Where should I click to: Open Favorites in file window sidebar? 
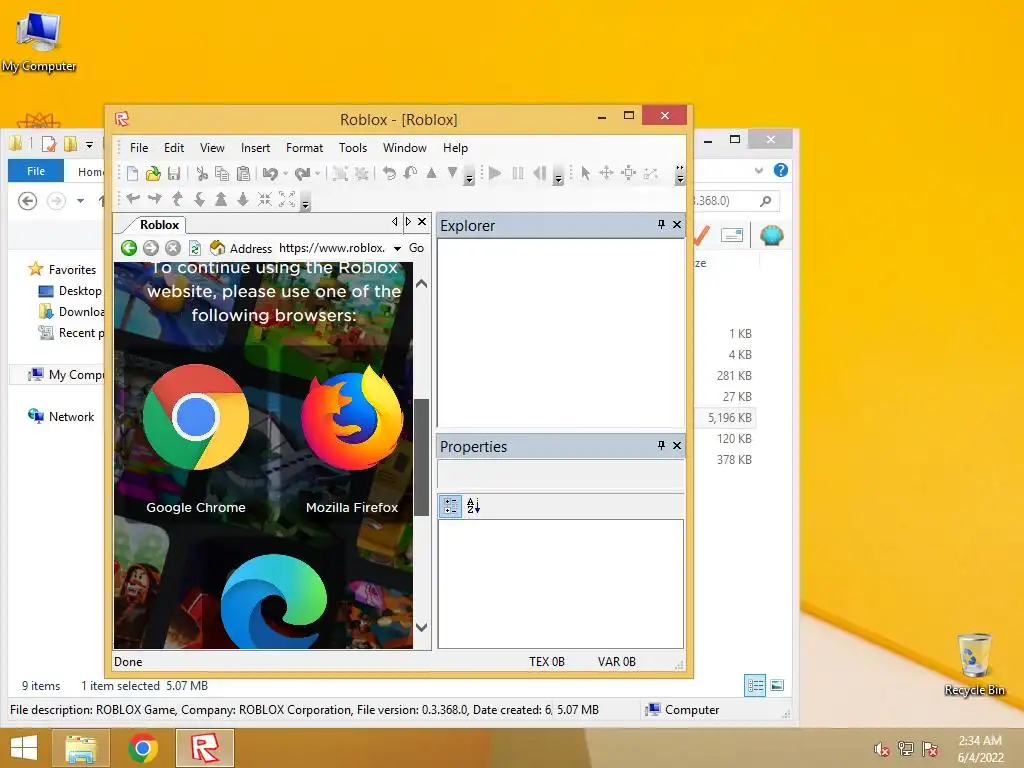click(x=72, y=270)
